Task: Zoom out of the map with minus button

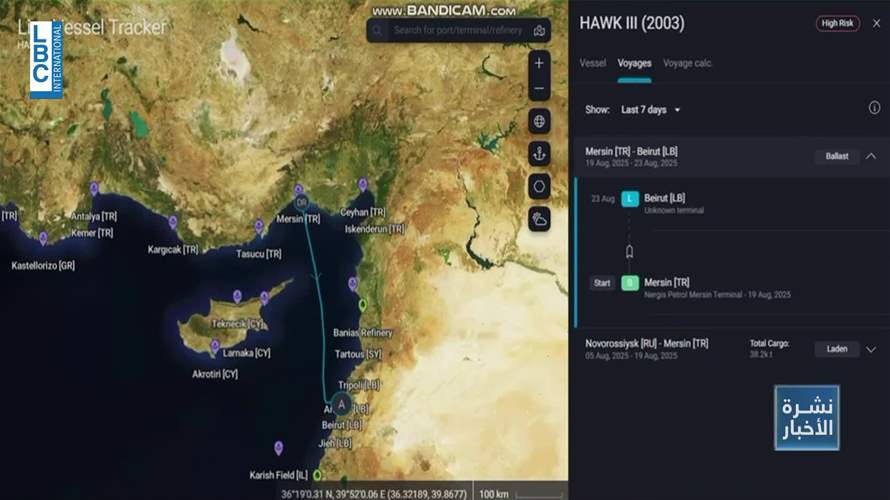Action: point(539,89)
